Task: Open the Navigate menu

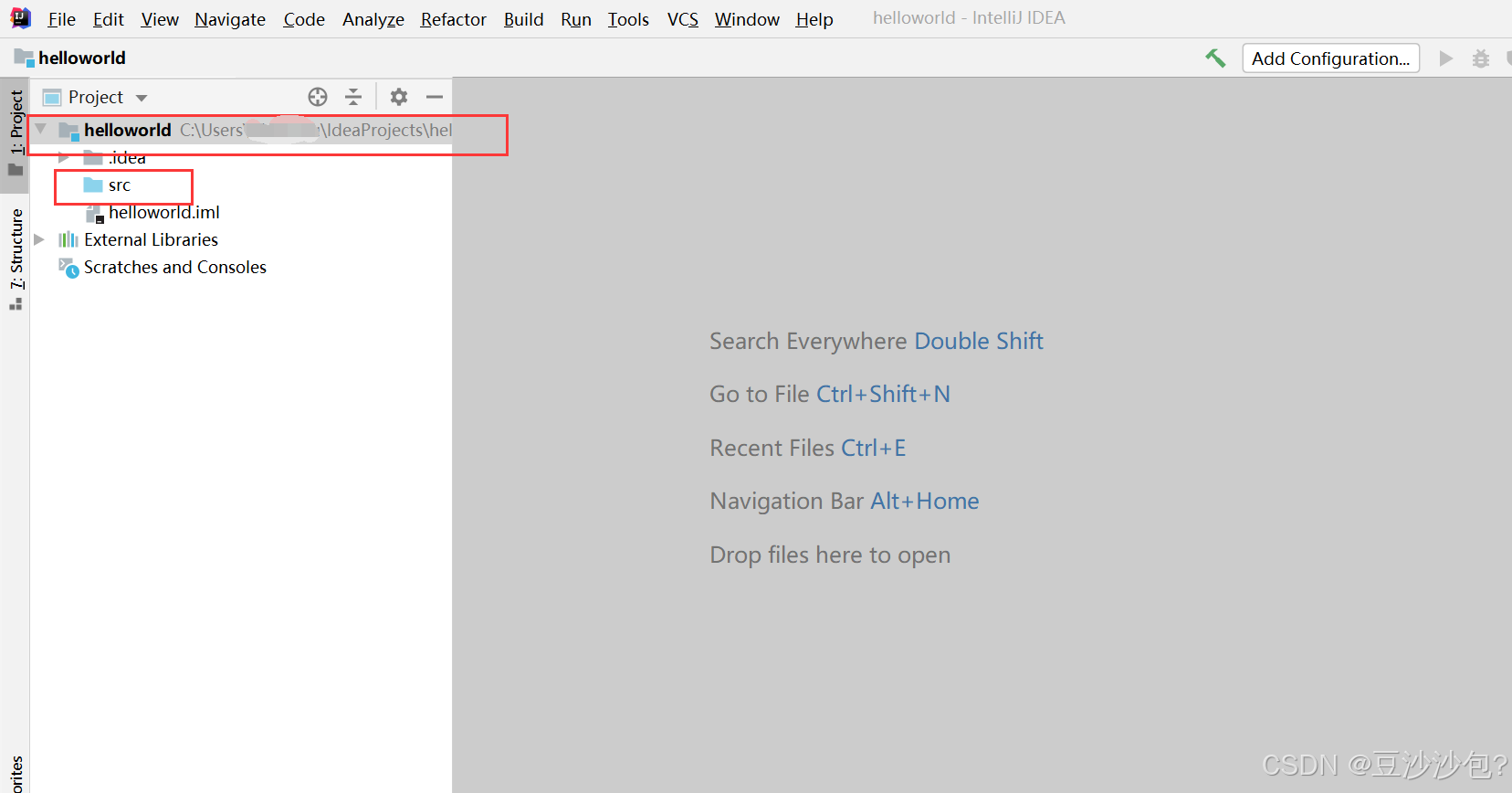Action: [230, 19]
